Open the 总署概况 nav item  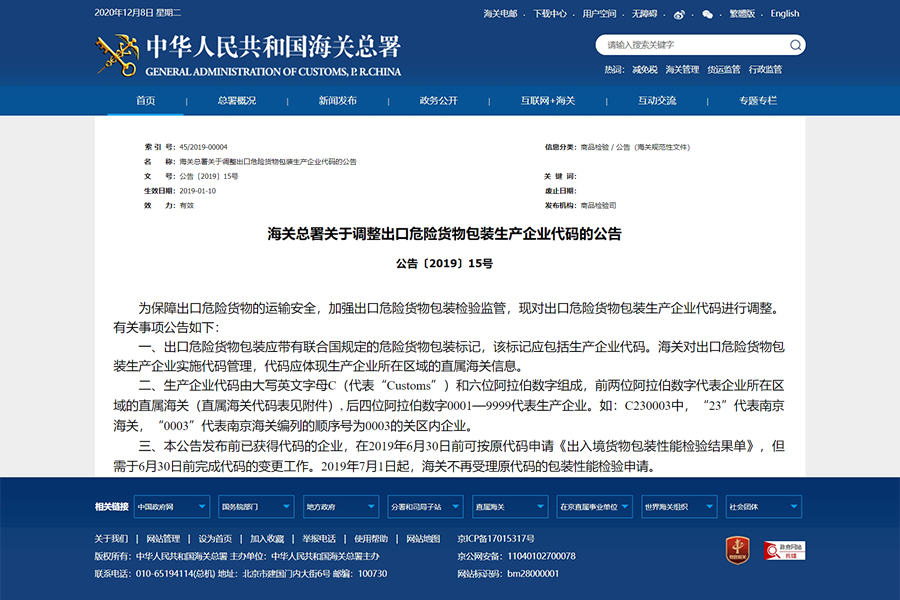[236, 100]
